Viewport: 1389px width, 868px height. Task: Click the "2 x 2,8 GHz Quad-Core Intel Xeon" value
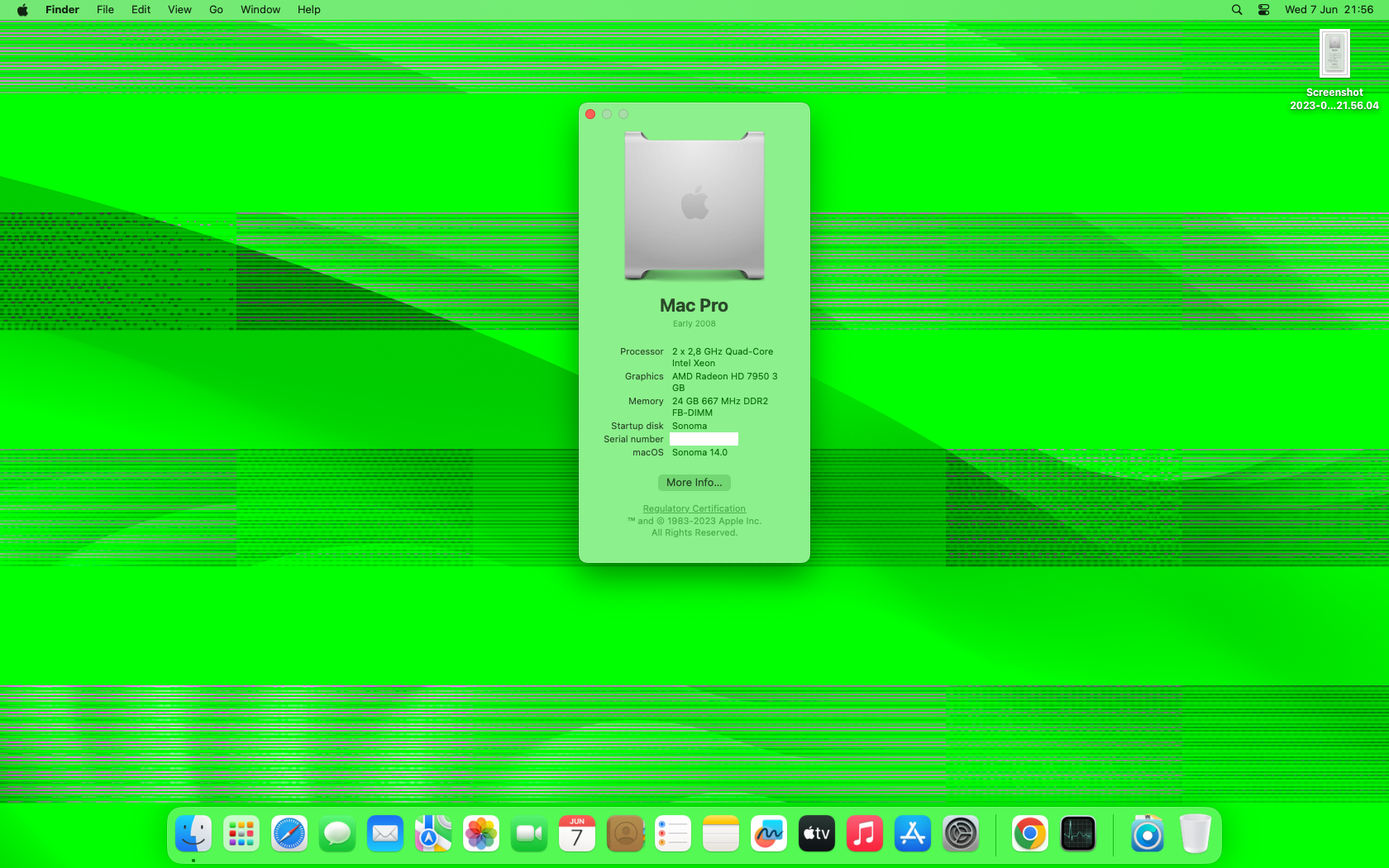[723, 357]
